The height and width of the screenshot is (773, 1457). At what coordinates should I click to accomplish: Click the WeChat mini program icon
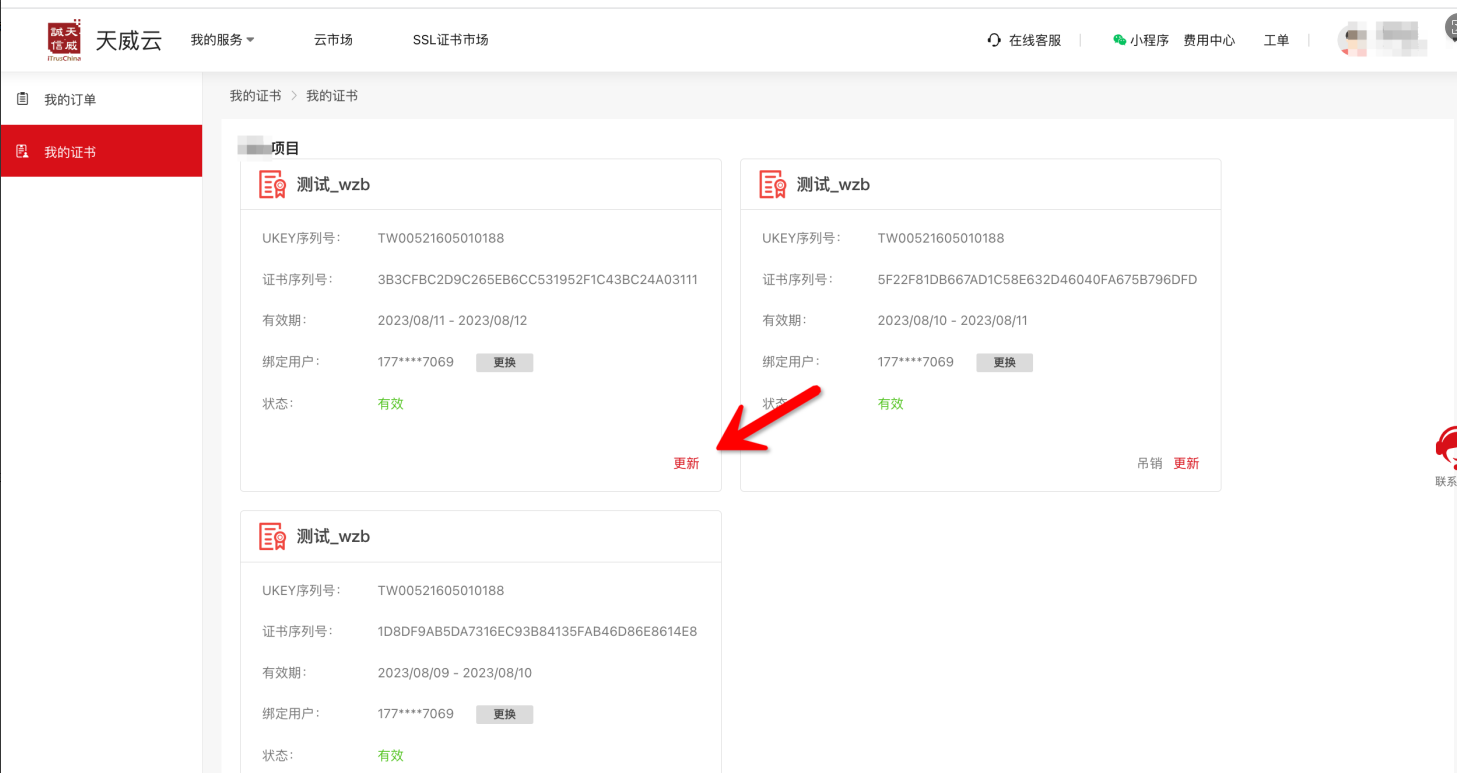coord(1119,40)
